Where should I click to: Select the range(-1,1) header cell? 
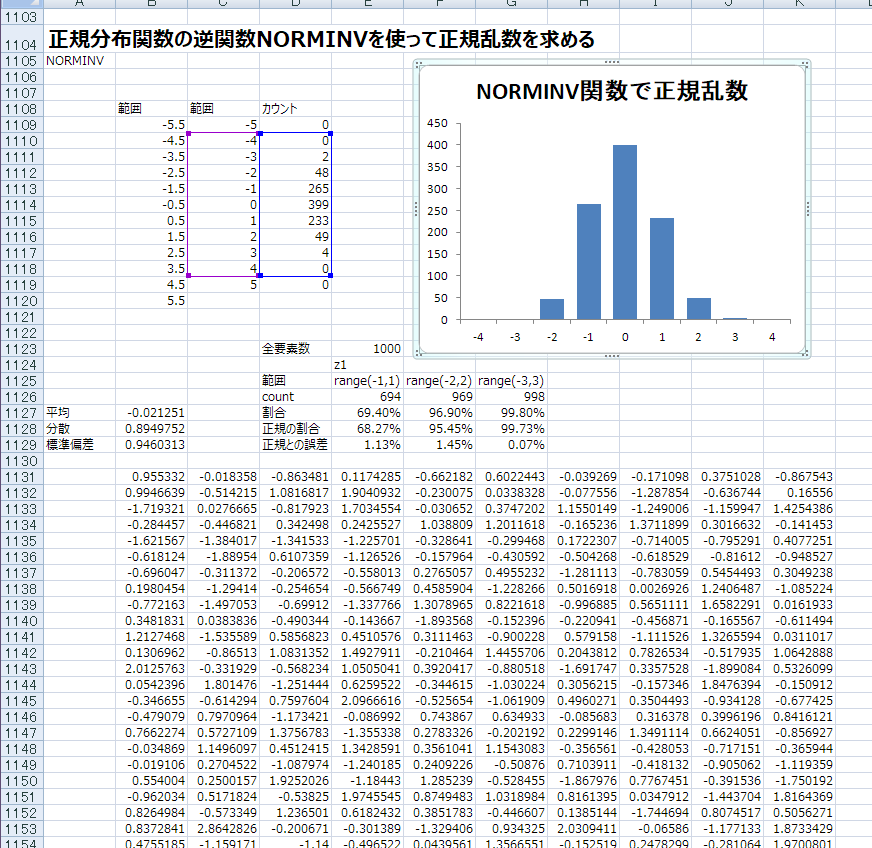click(368, 381)
